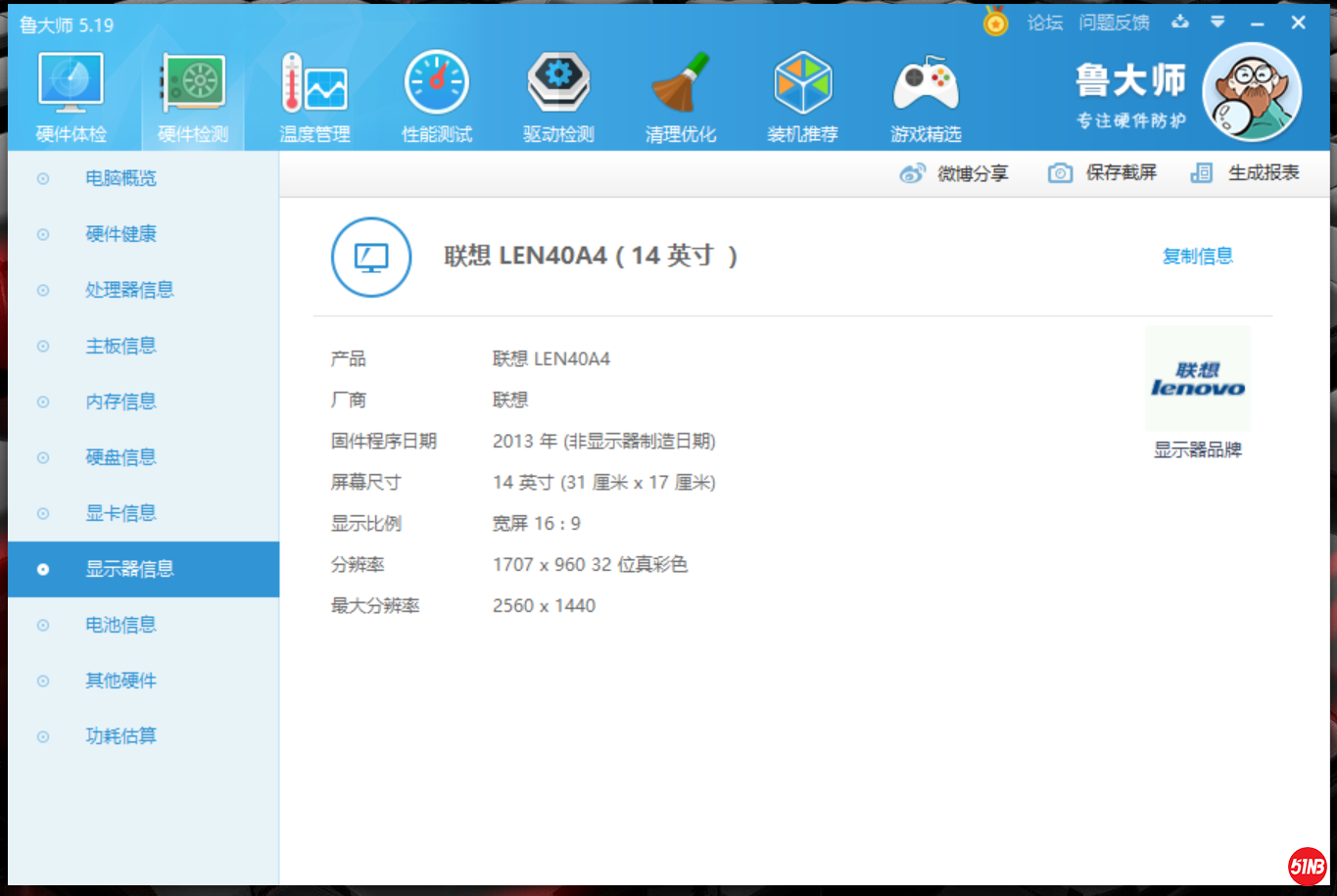Open the 清理优化 broom icon
1337x896 pixels.
point(681,84)
